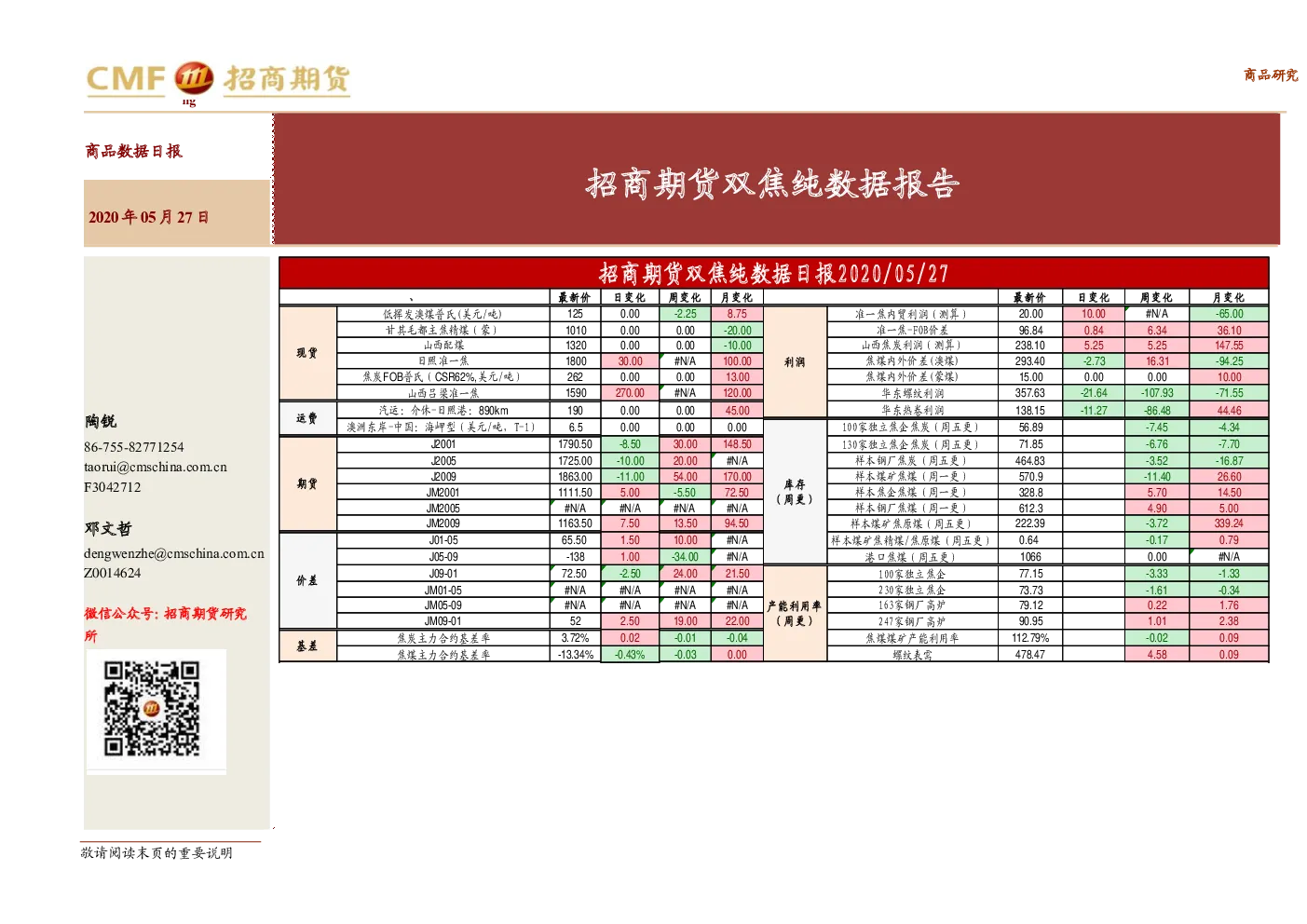Click the 期货 category cell
Image resolution: width=1307 pixels, height=924 pixels.
[x=307, y=483]
